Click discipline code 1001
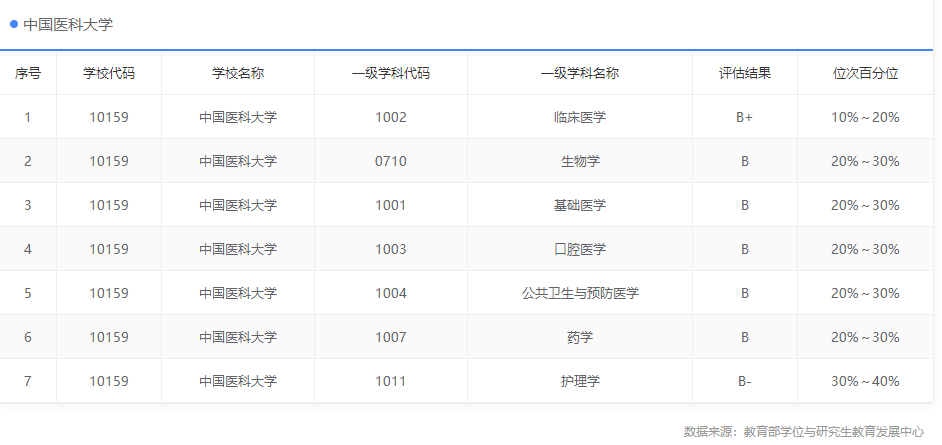The width and height of the screenshot is (942, 445). tap(391, 205)
